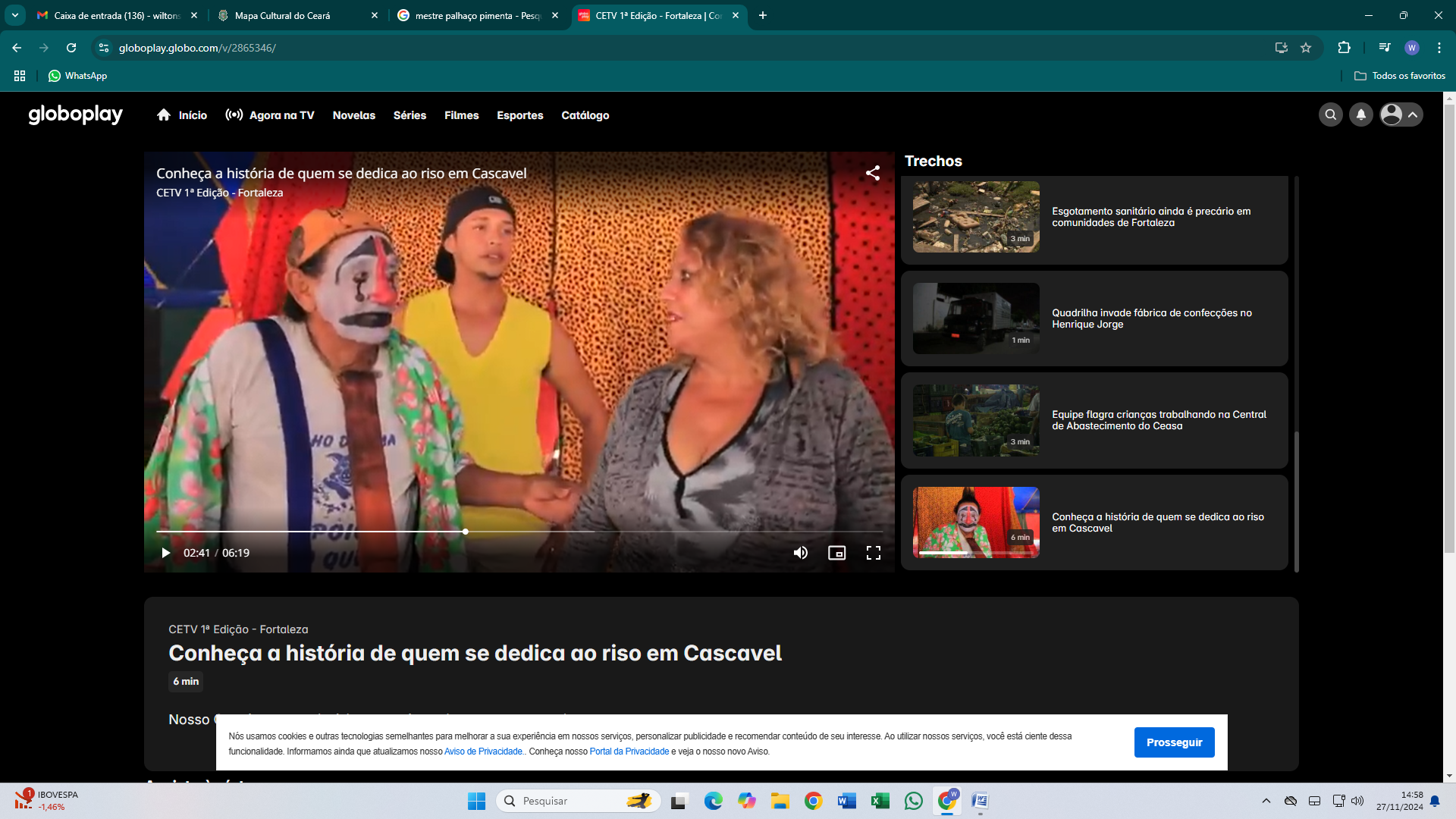Bookmark page with star icon
Viewport: 1456px width, 819px height.
[1306, 48]
